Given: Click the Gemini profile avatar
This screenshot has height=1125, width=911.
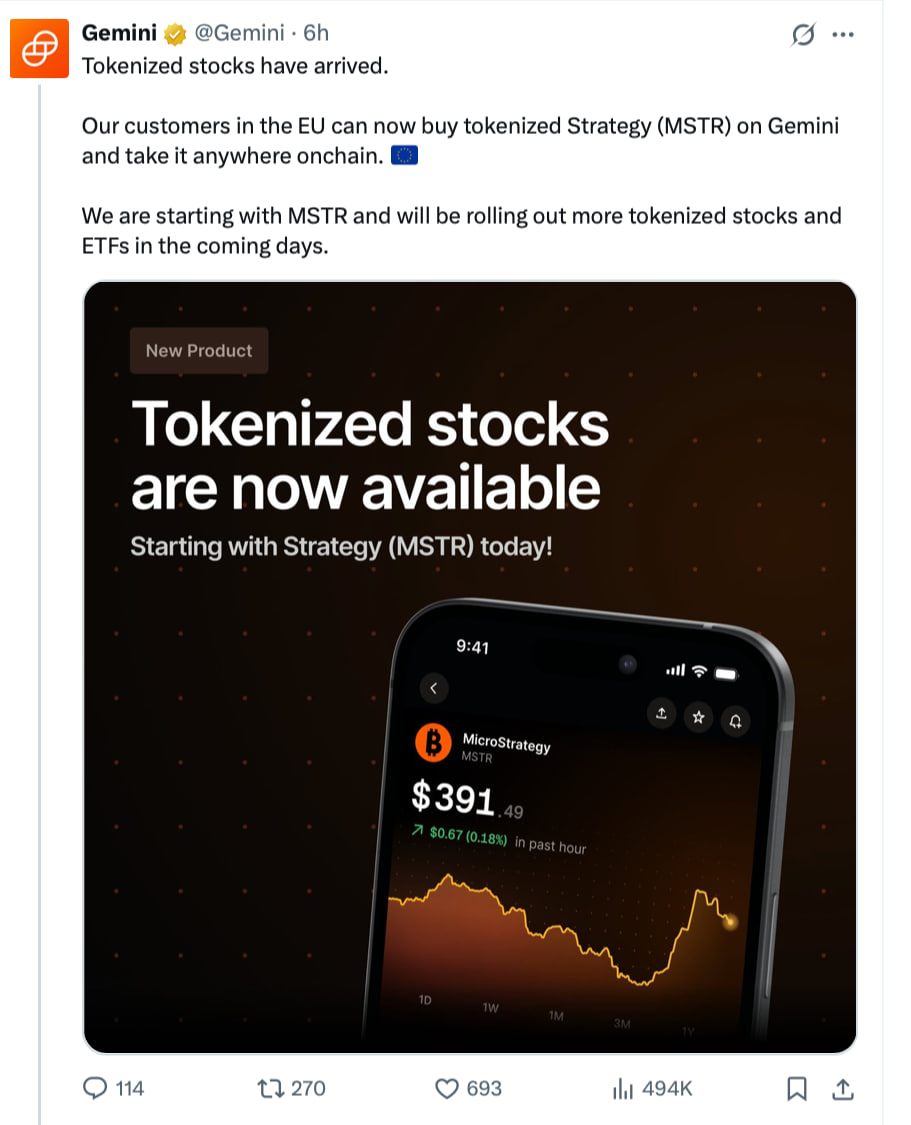Looking at the screenshot, I should 40,47.
